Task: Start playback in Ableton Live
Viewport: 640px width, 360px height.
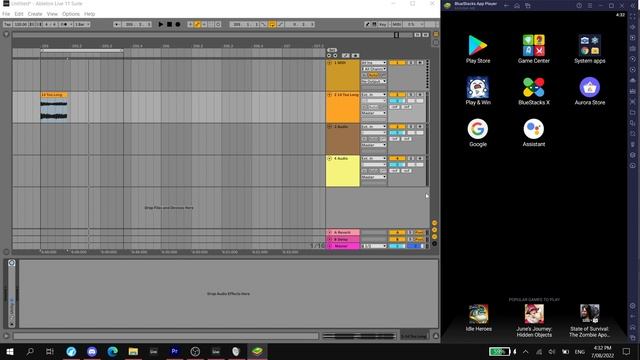Action: pyautogui.click(x=161, y=24)
